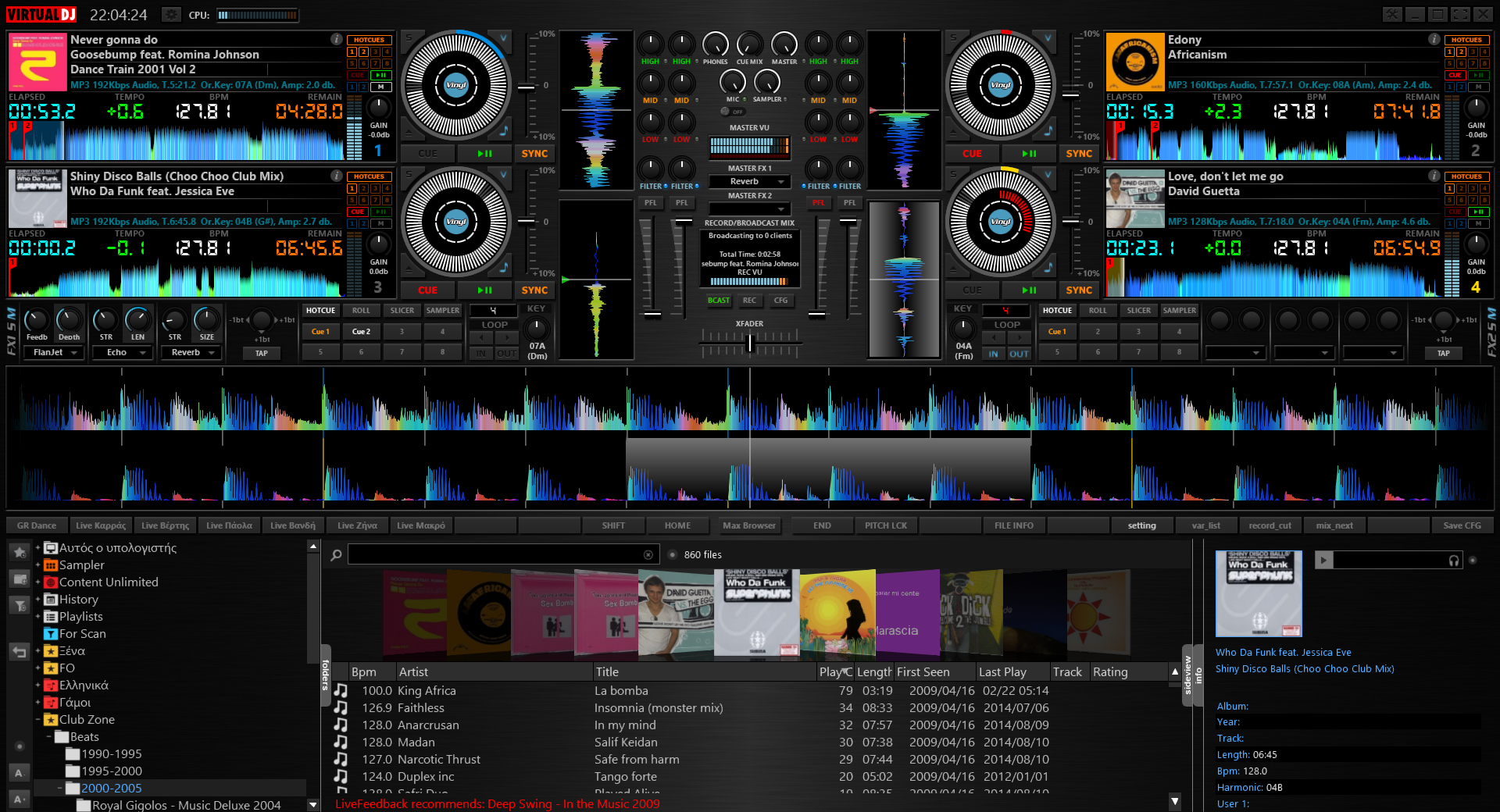Toggle the BCAST broadcast button
The image size is (1500, 812).
[718, 301]
